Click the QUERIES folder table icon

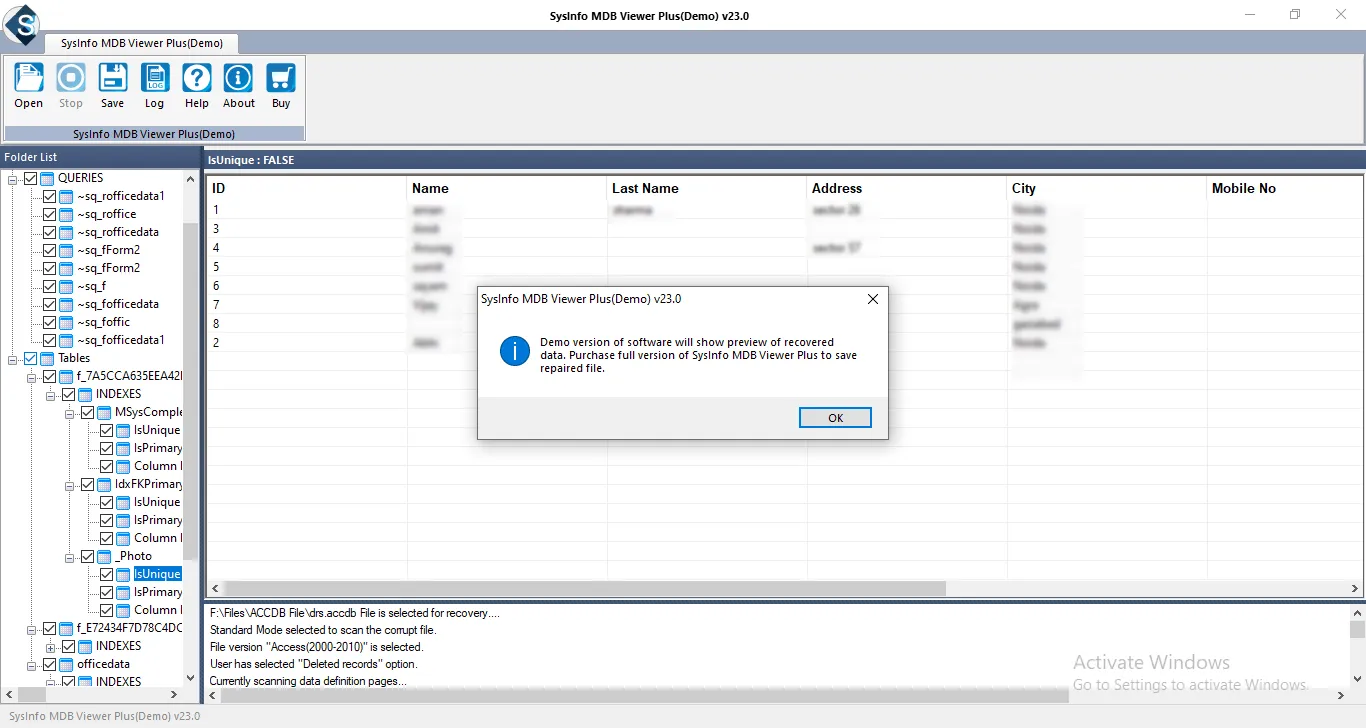(x=47, y=178)
